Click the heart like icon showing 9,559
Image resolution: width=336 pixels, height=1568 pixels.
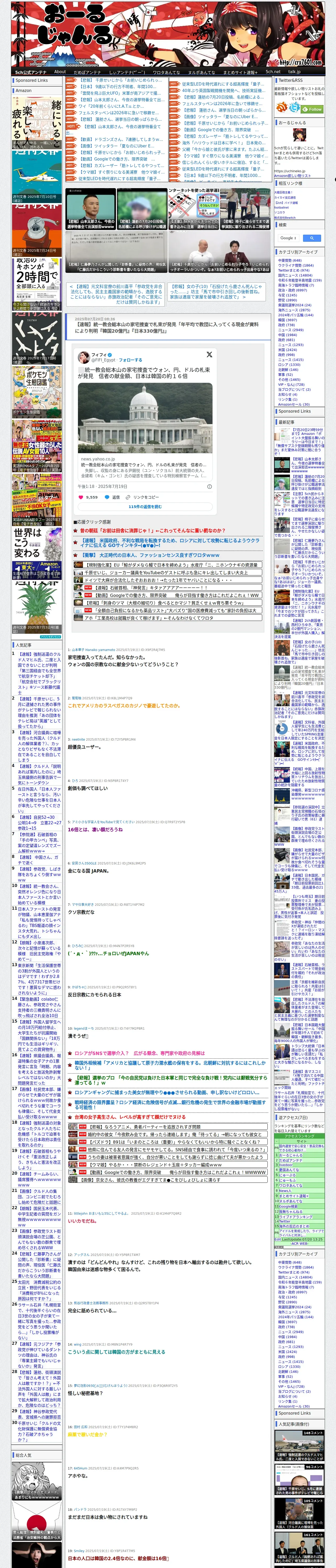(x=81, y=497)
